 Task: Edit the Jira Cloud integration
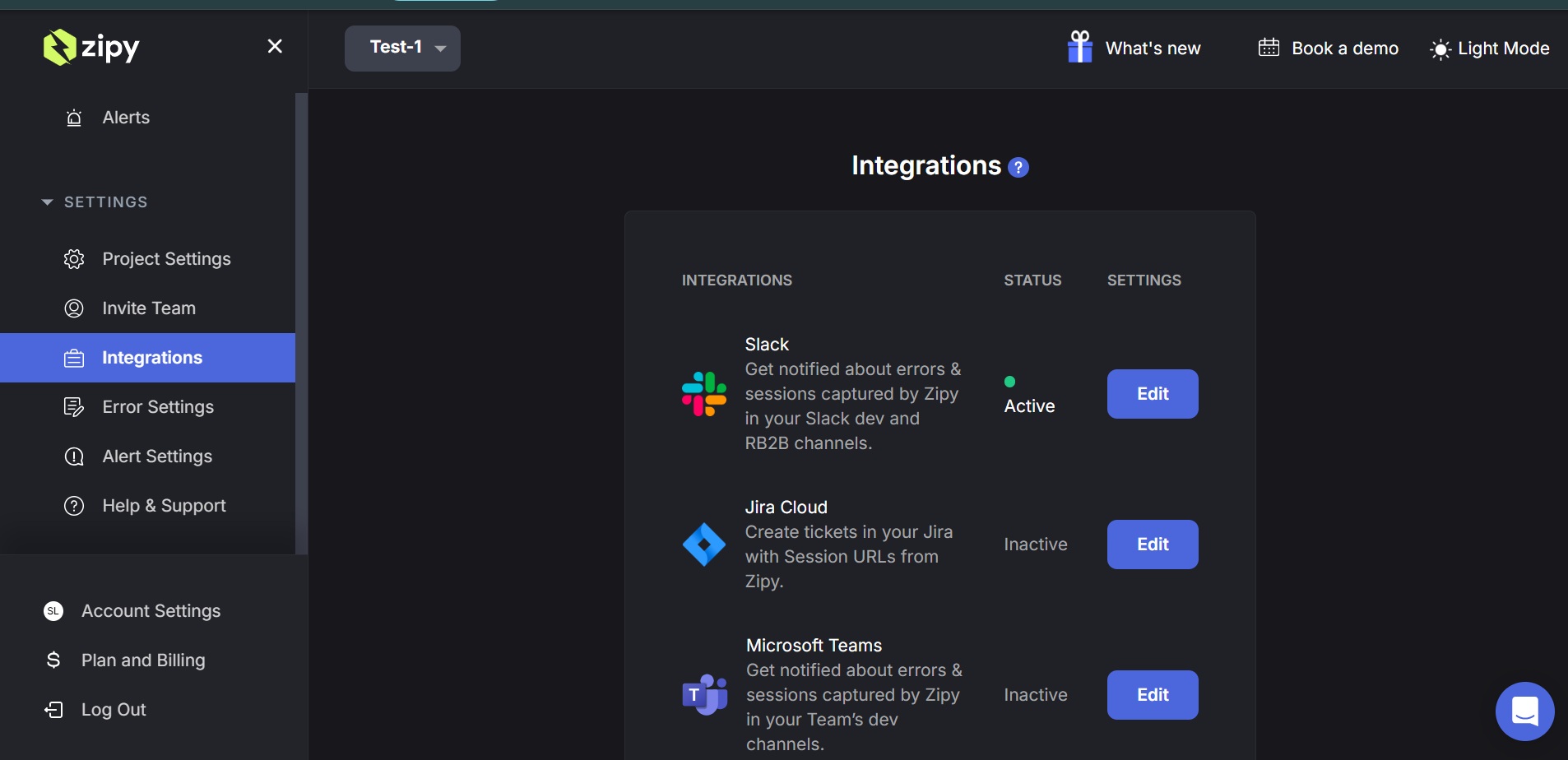point(1152,545)
